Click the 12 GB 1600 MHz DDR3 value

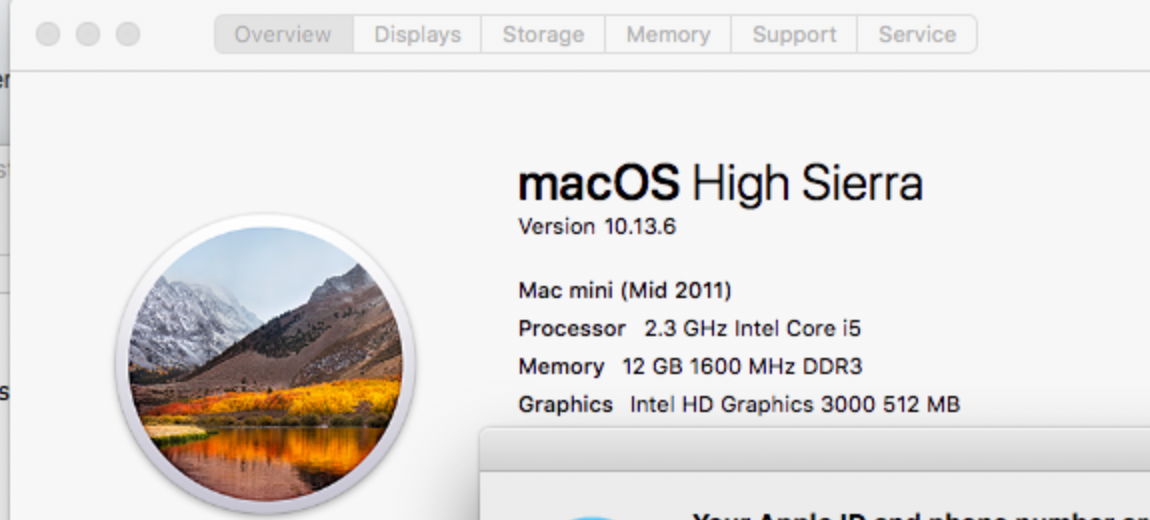pos(741,367)
